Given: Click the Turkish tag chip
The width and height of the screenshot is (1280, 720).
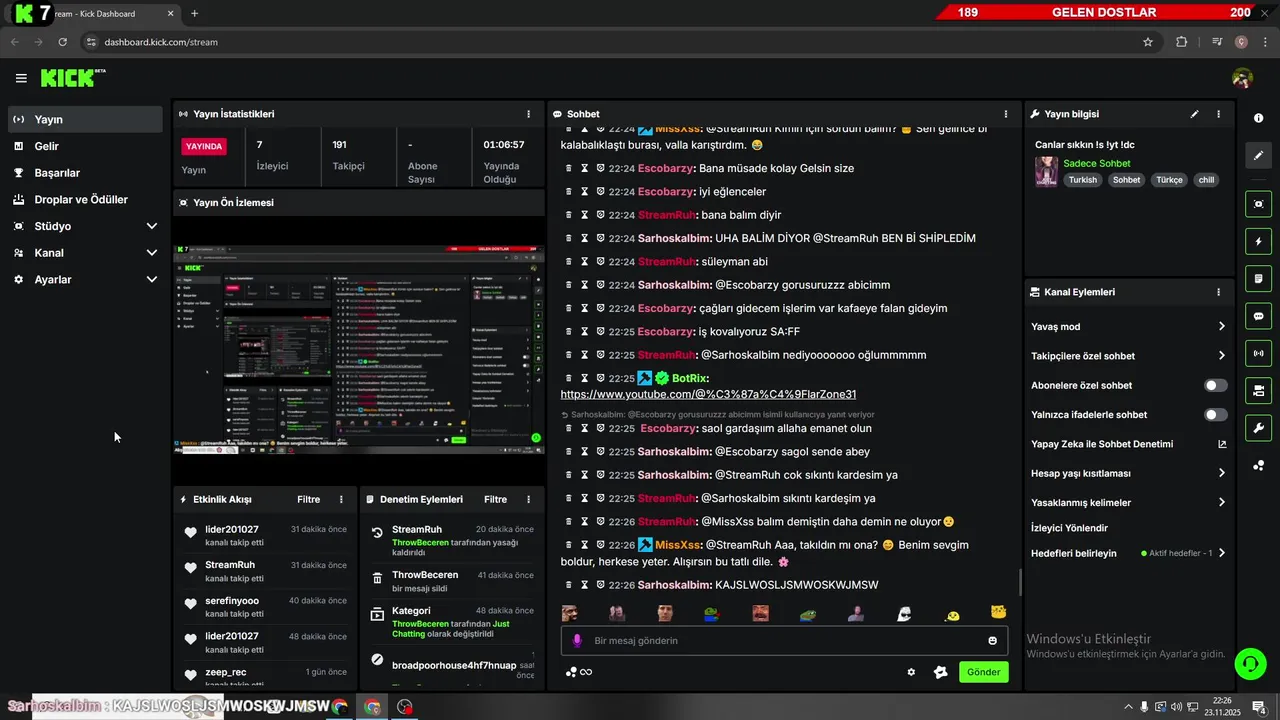Looking at the screenshot, I should pos(1082,180).
